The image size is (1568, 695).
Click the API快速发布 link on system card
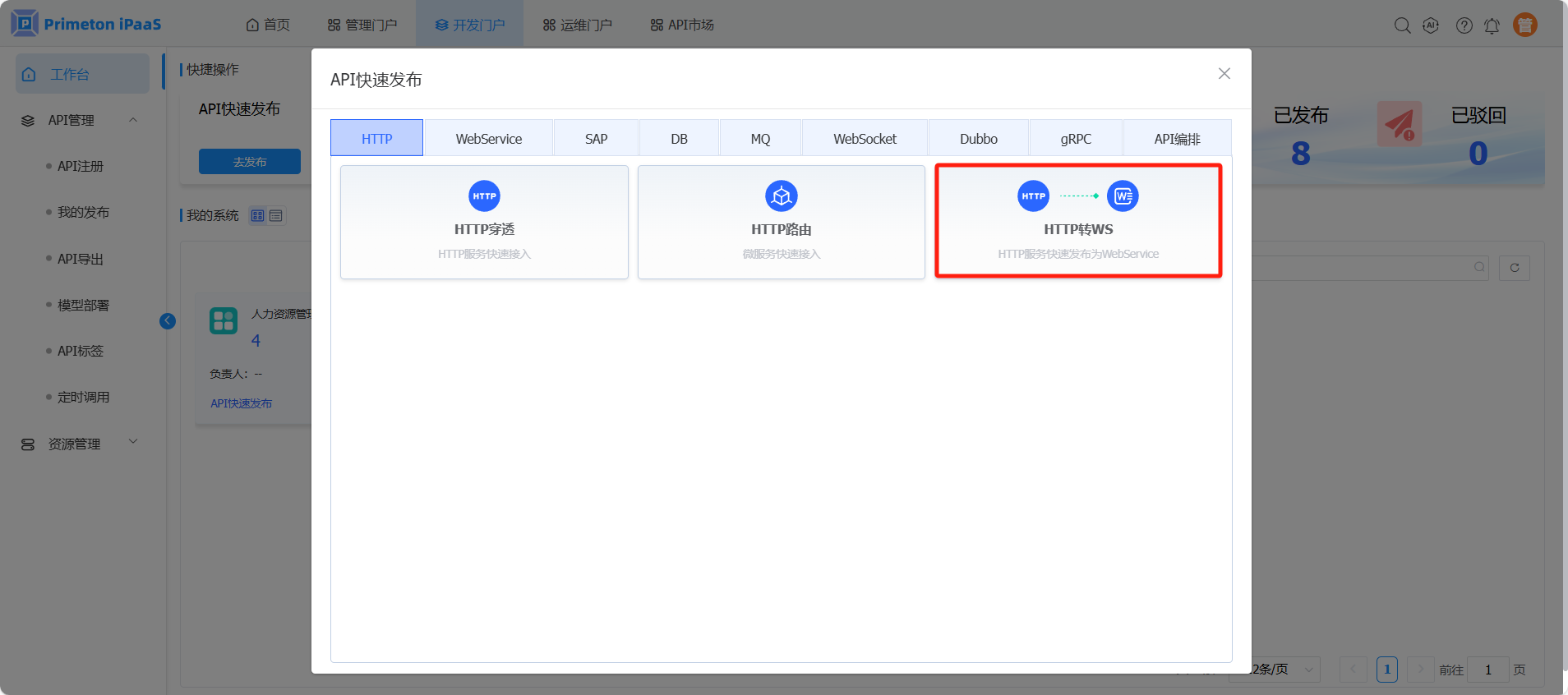pyautogui.click(x=241, y=403)
